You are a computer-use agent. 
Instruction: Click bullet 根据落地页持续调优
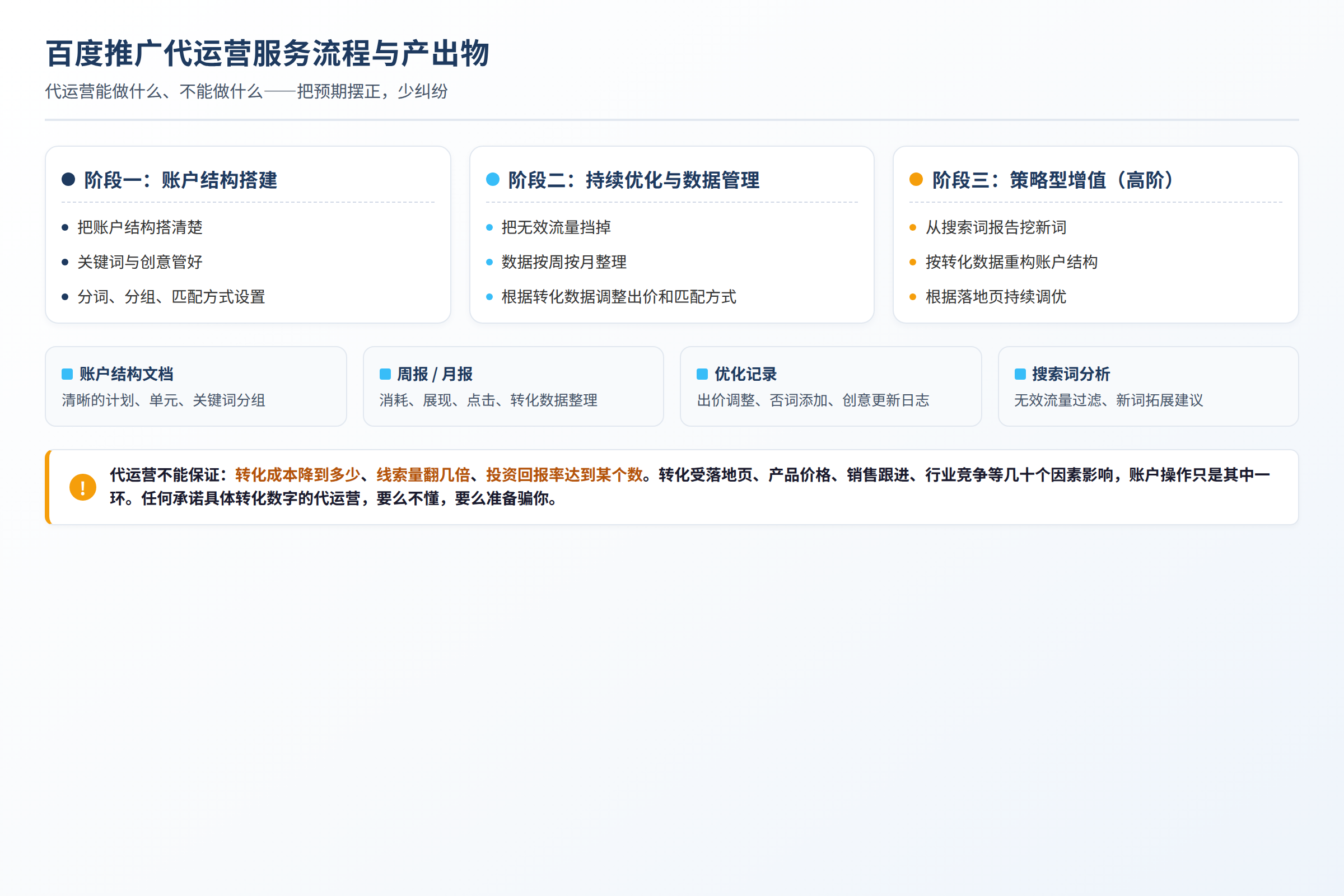click(x=996, y=297)
